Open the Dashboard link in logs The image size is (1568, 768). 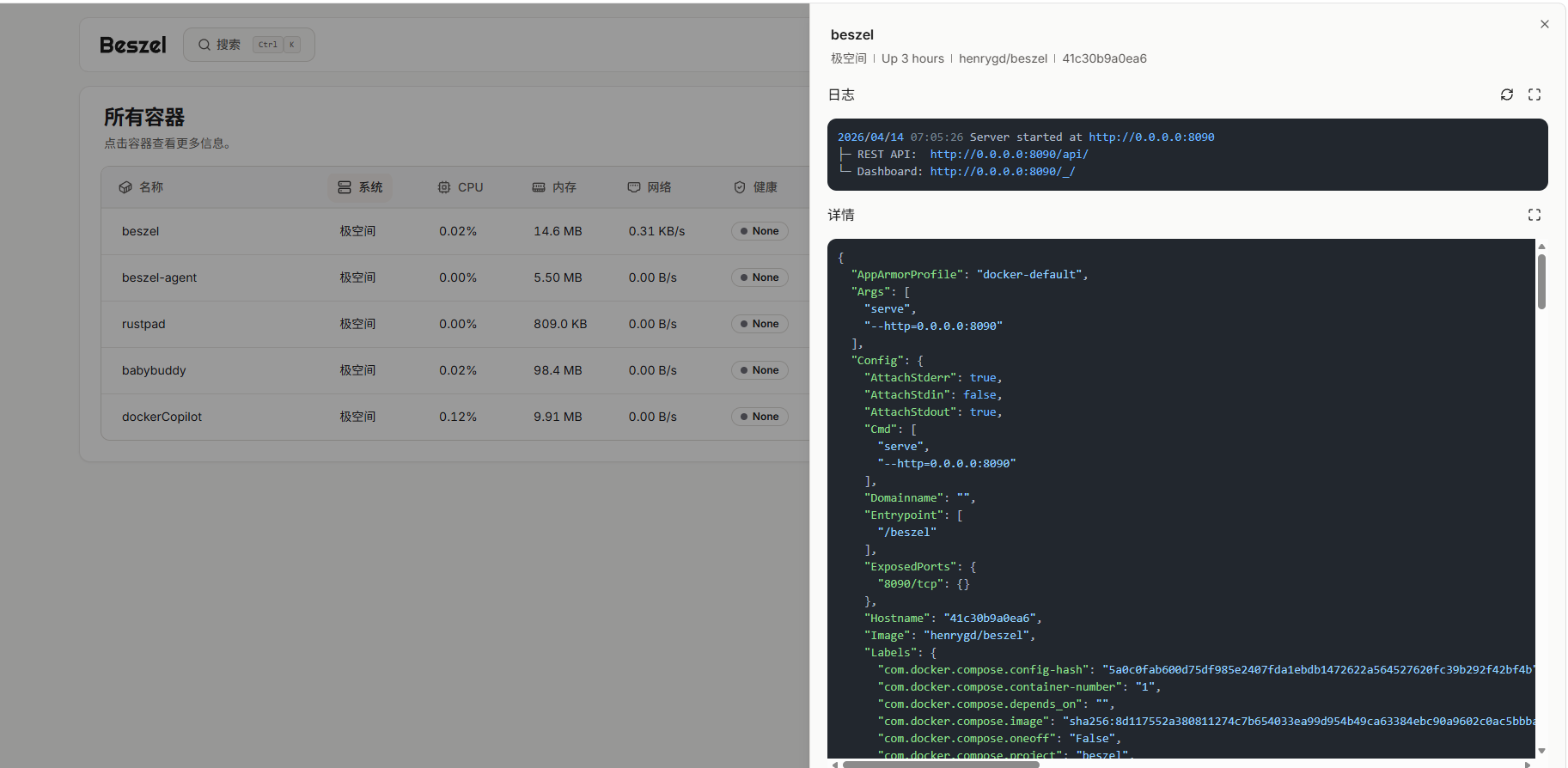pyautogui.click(x=1002, y=172)
